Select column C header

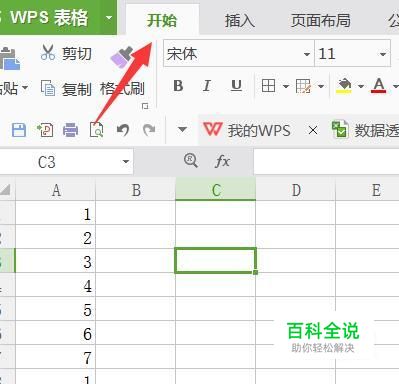[216, 190]
